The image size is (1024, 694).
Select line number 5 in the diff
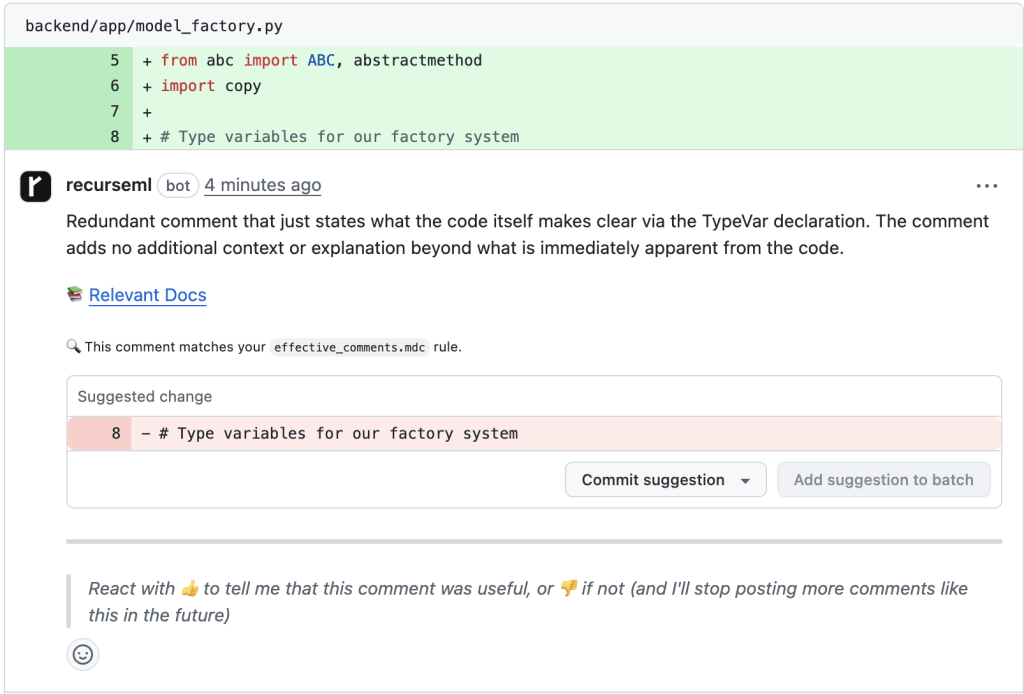click(x=114, y=61)
